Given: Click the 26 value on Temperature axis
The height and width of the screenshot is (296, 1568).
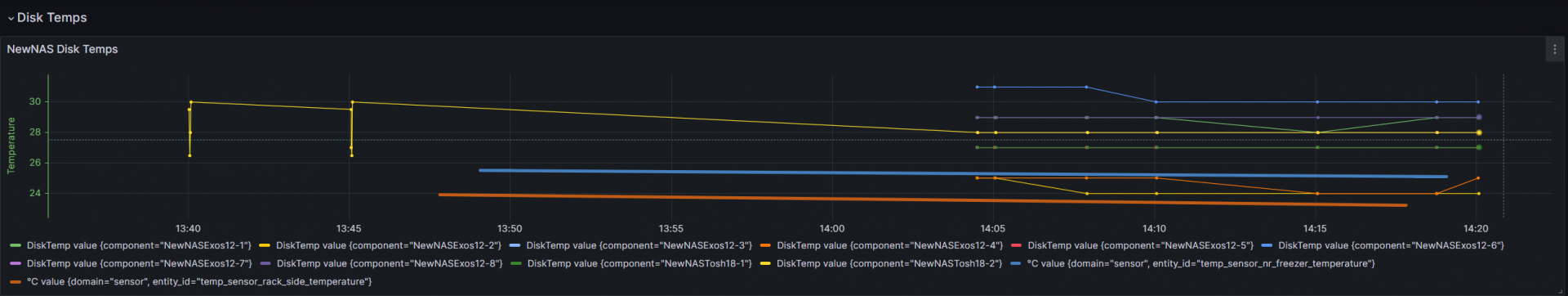Looking at the screenshot, I should [x=34, y=163].
